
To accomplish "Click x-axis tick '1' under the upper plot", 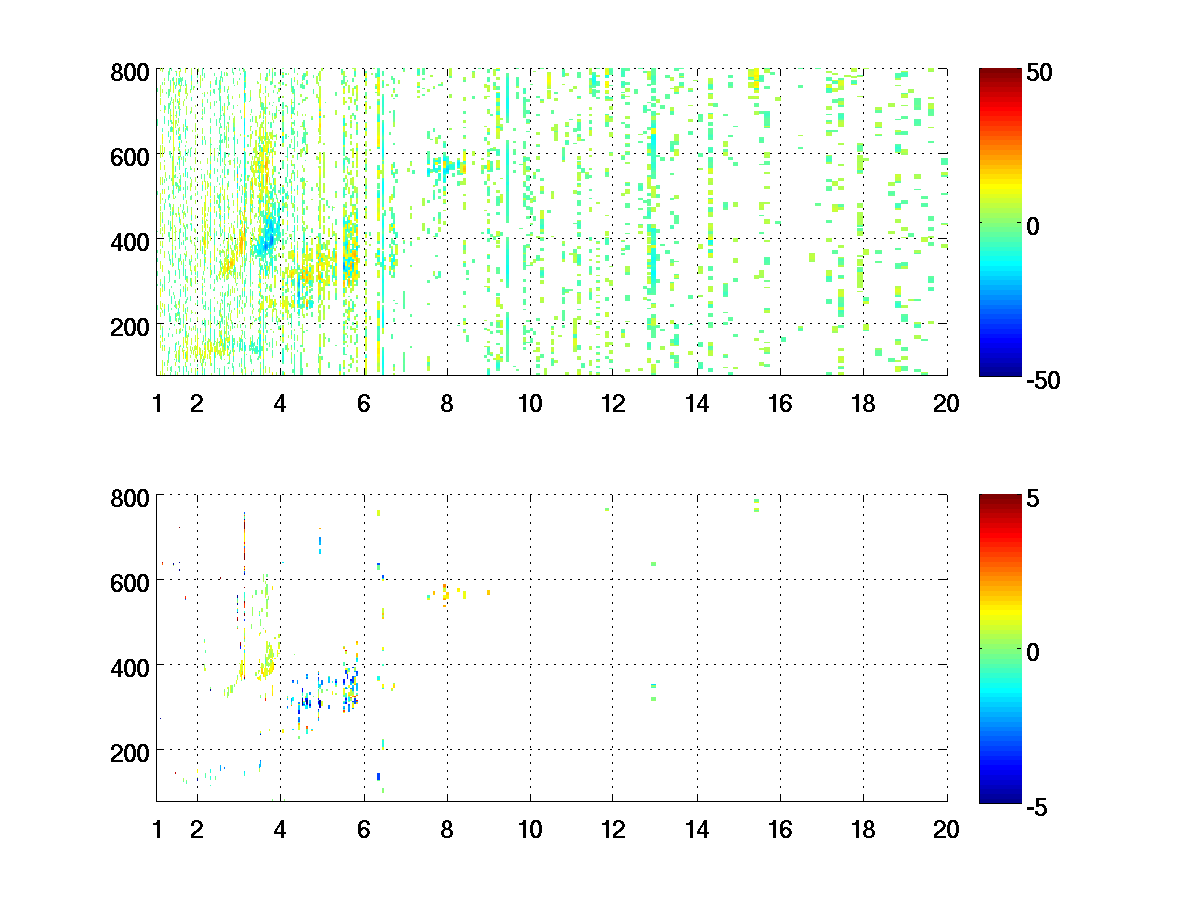I will point(157,404).
